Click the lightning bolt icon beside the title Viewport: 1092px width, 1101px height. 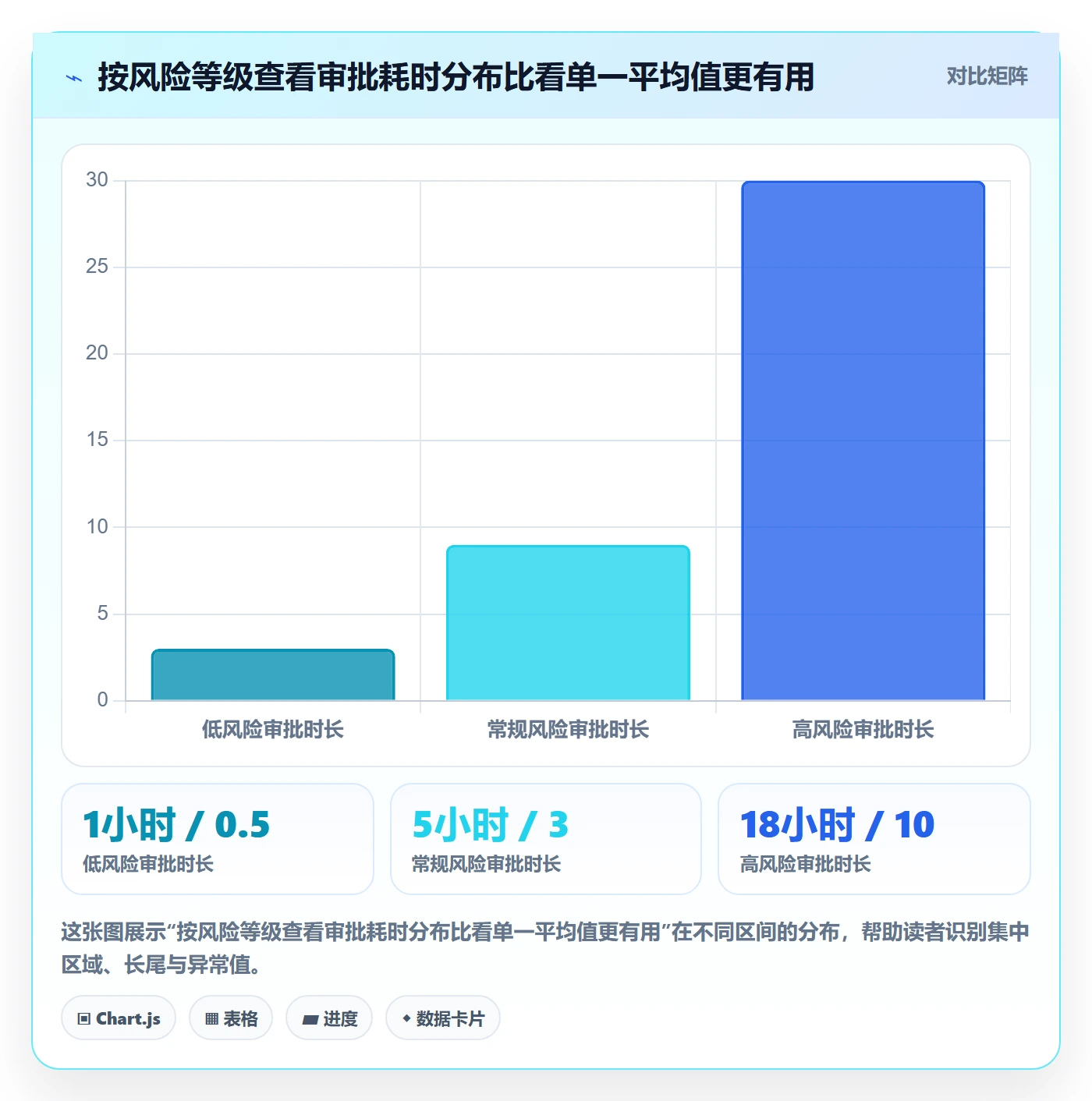click(x=74, y=78)
